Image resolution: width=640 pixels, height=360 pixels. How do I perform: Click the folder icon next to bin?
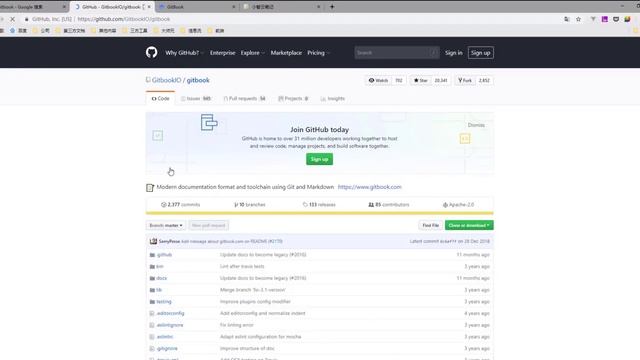(152, 267)
